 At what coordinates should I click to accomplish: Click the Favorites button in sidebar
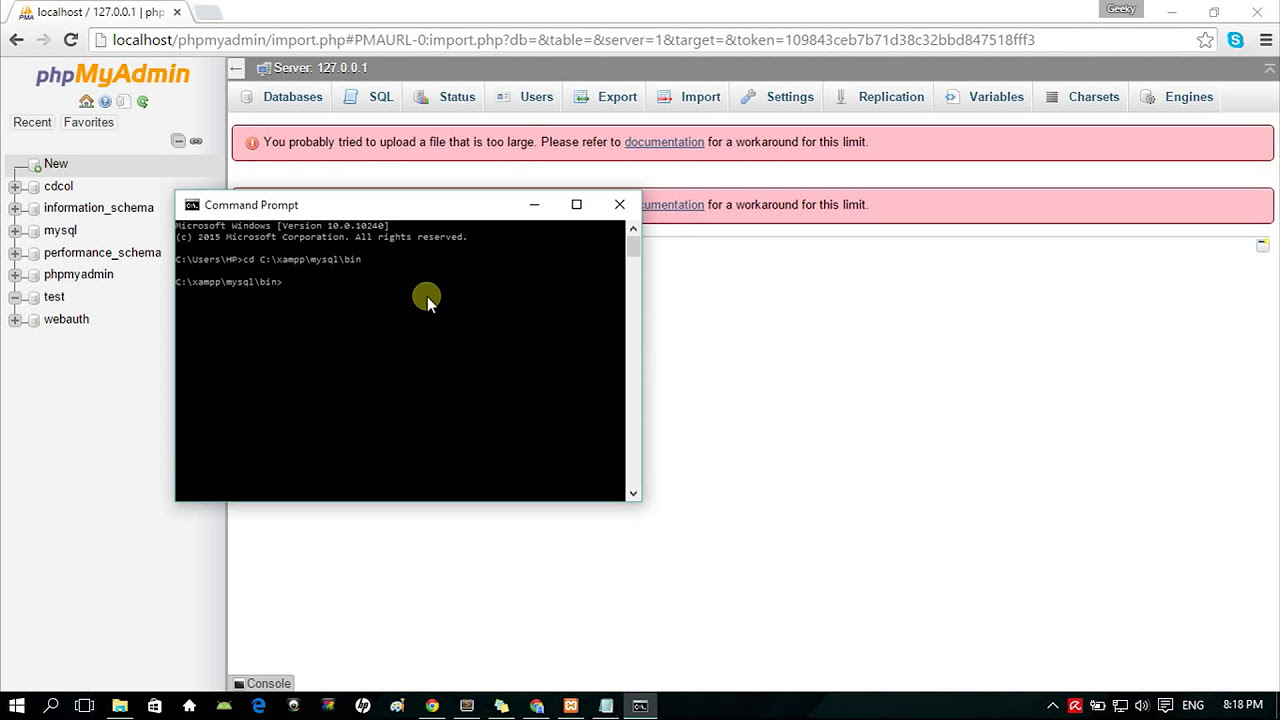point(89,122)
